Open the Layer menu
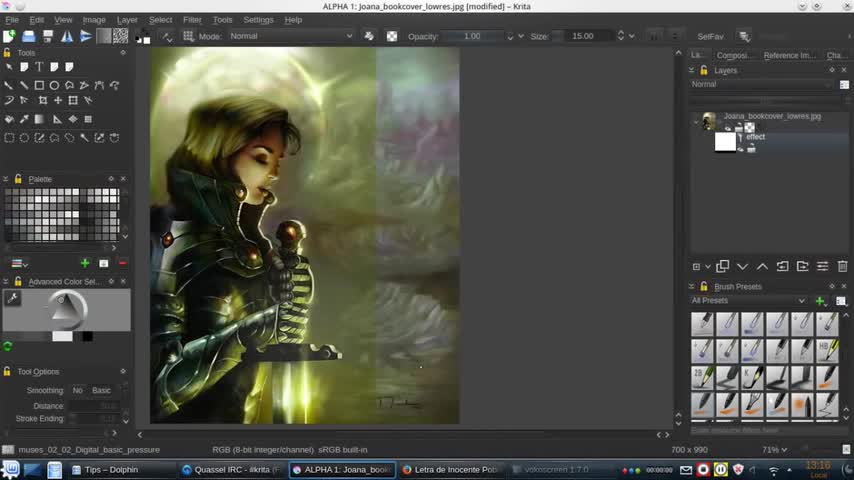The height and width of the screenshot is (480, 854). click(x=127, y=20)
